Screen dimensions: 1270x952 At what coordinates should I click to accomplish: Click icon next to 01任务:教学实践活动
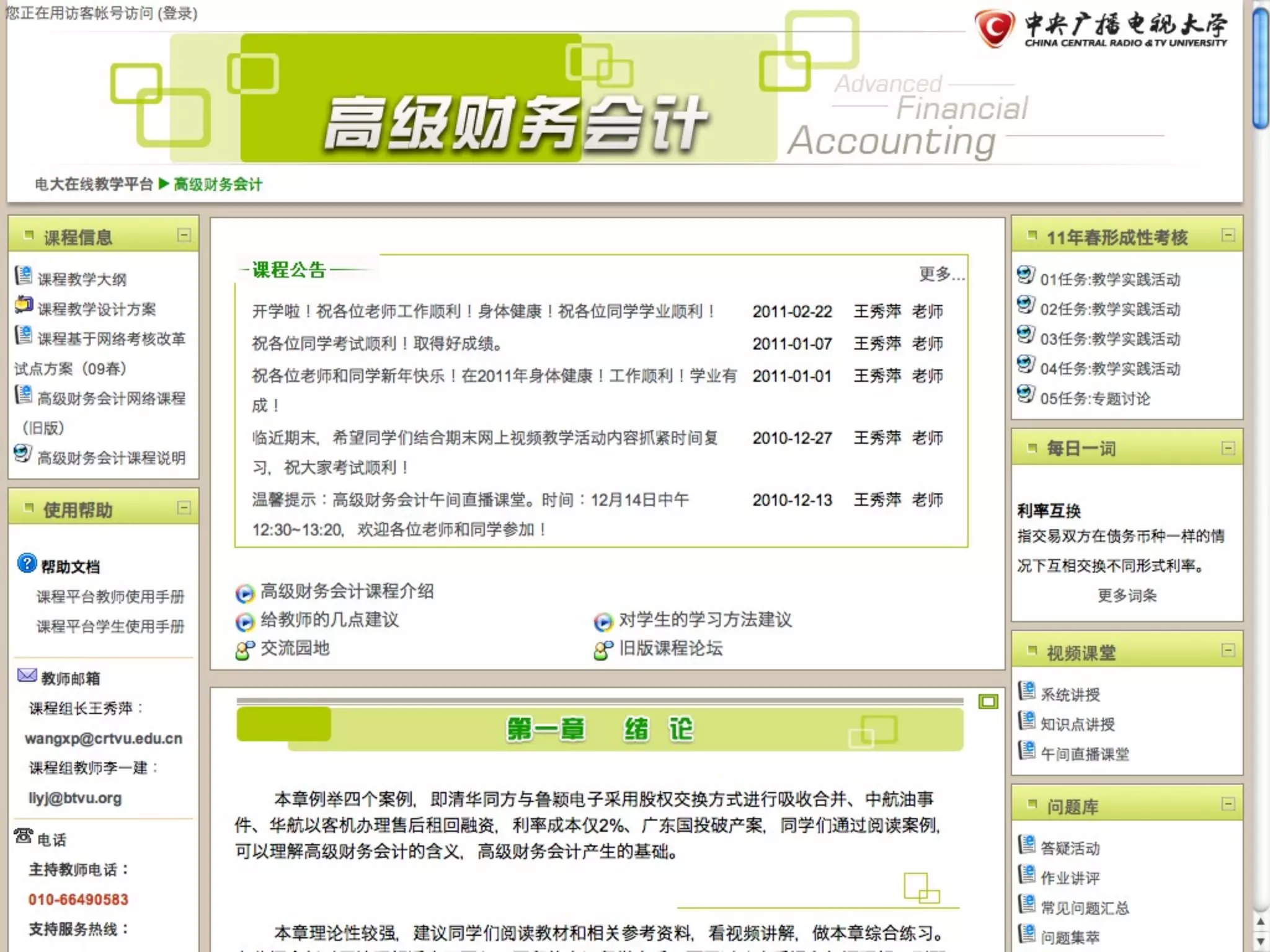tap(1026, 275)
